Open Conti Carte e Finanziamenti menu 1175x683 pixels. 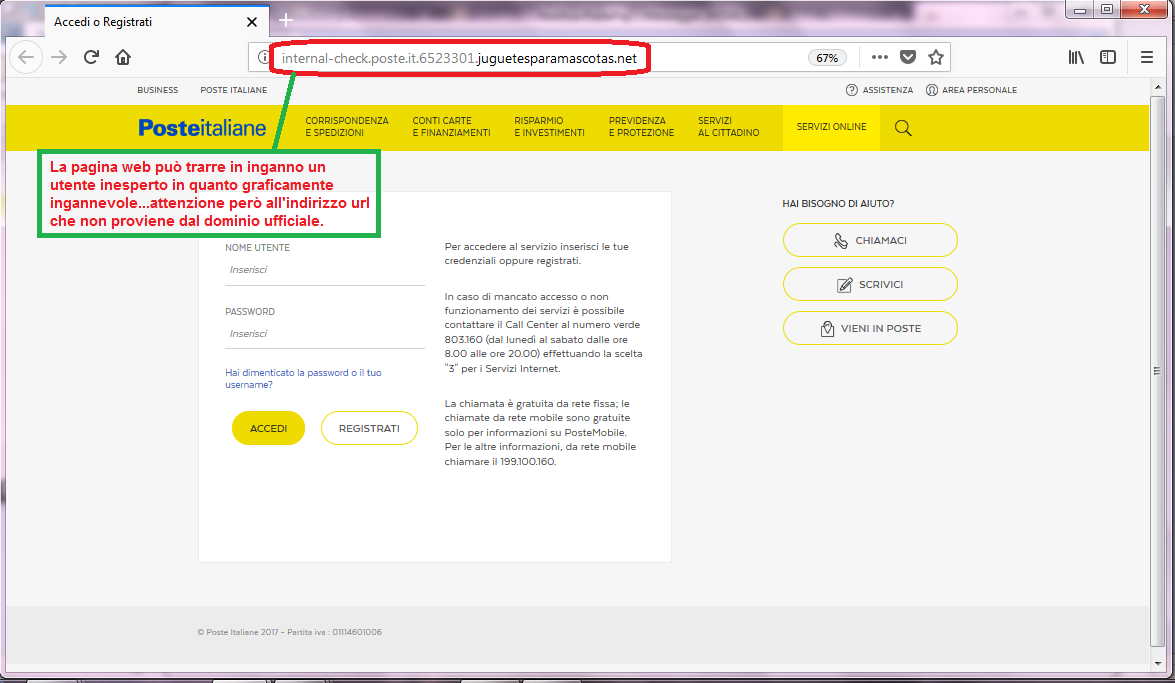451,127
